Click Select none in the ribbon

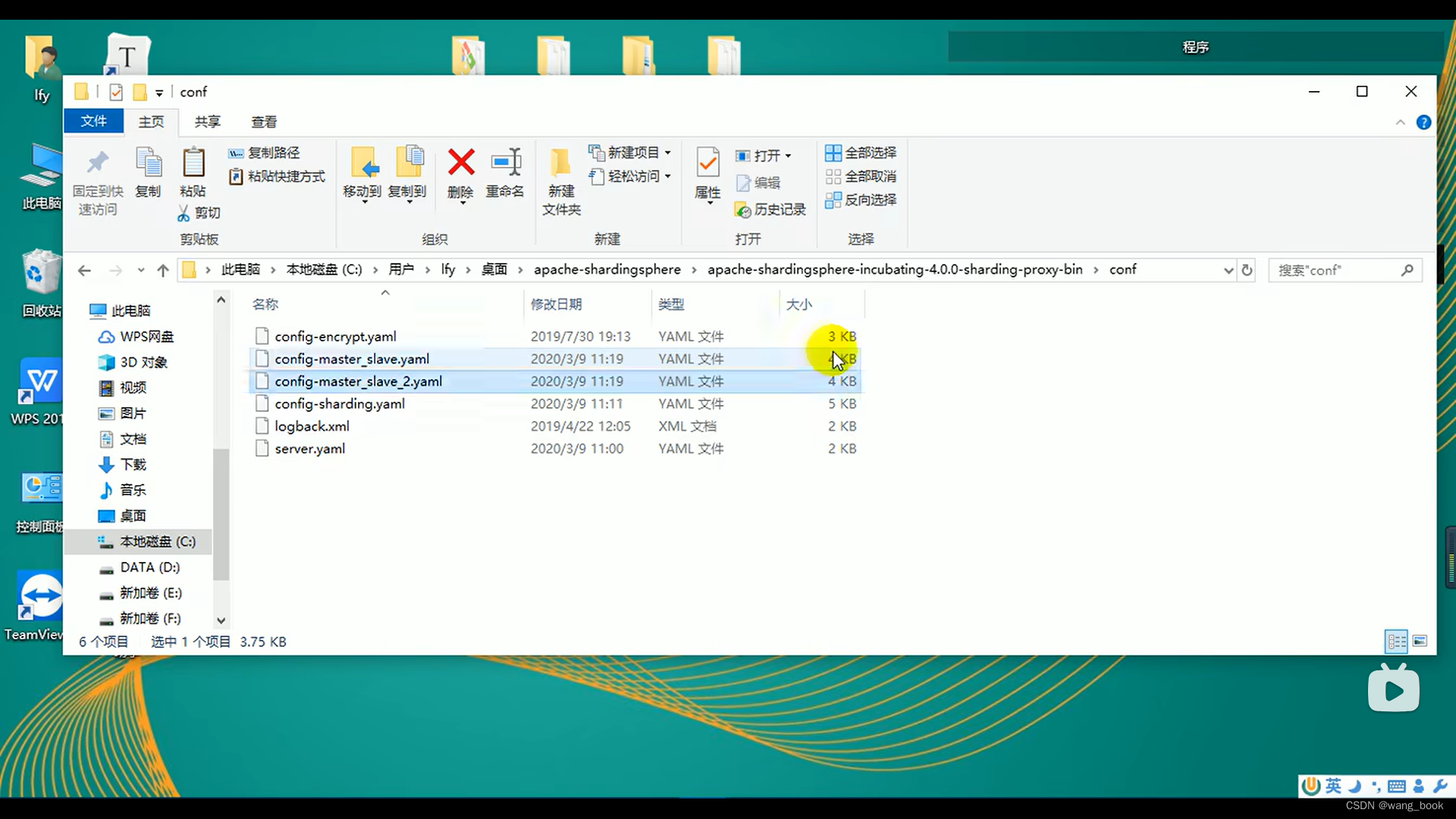[861, 176]
